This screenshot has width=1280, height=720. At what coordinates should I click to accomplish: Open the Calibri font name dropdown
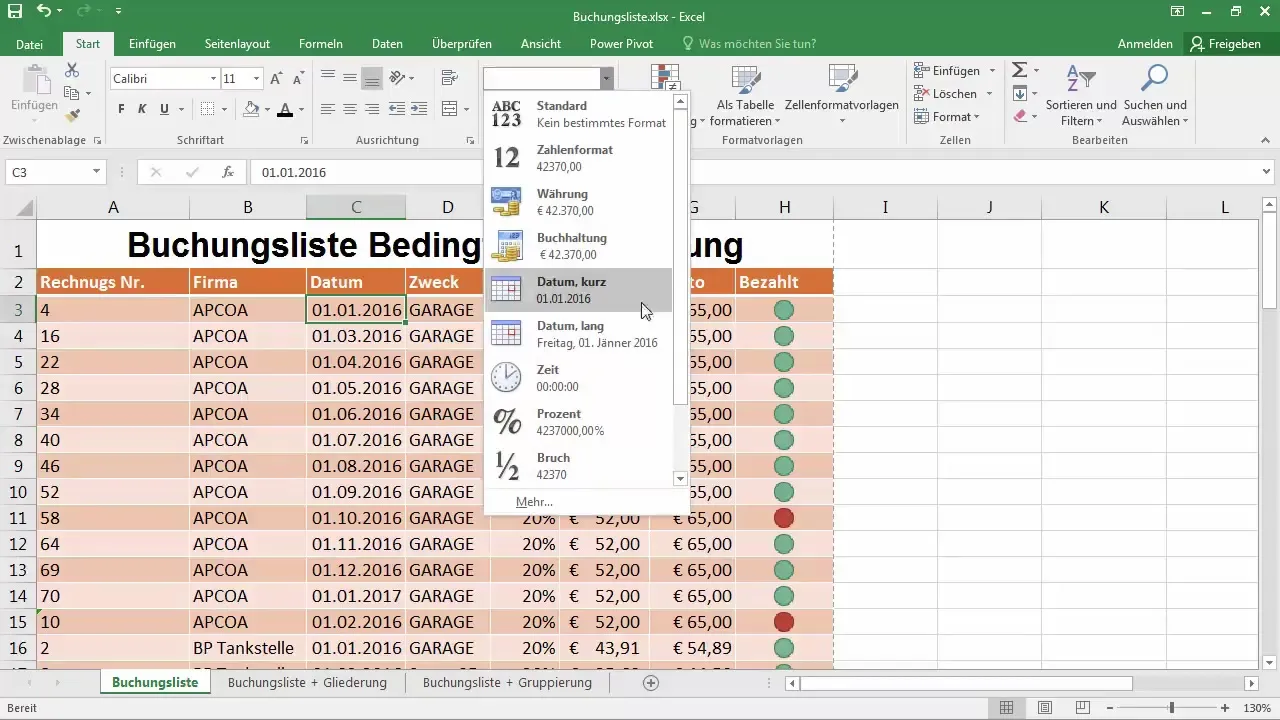point(213,78)
